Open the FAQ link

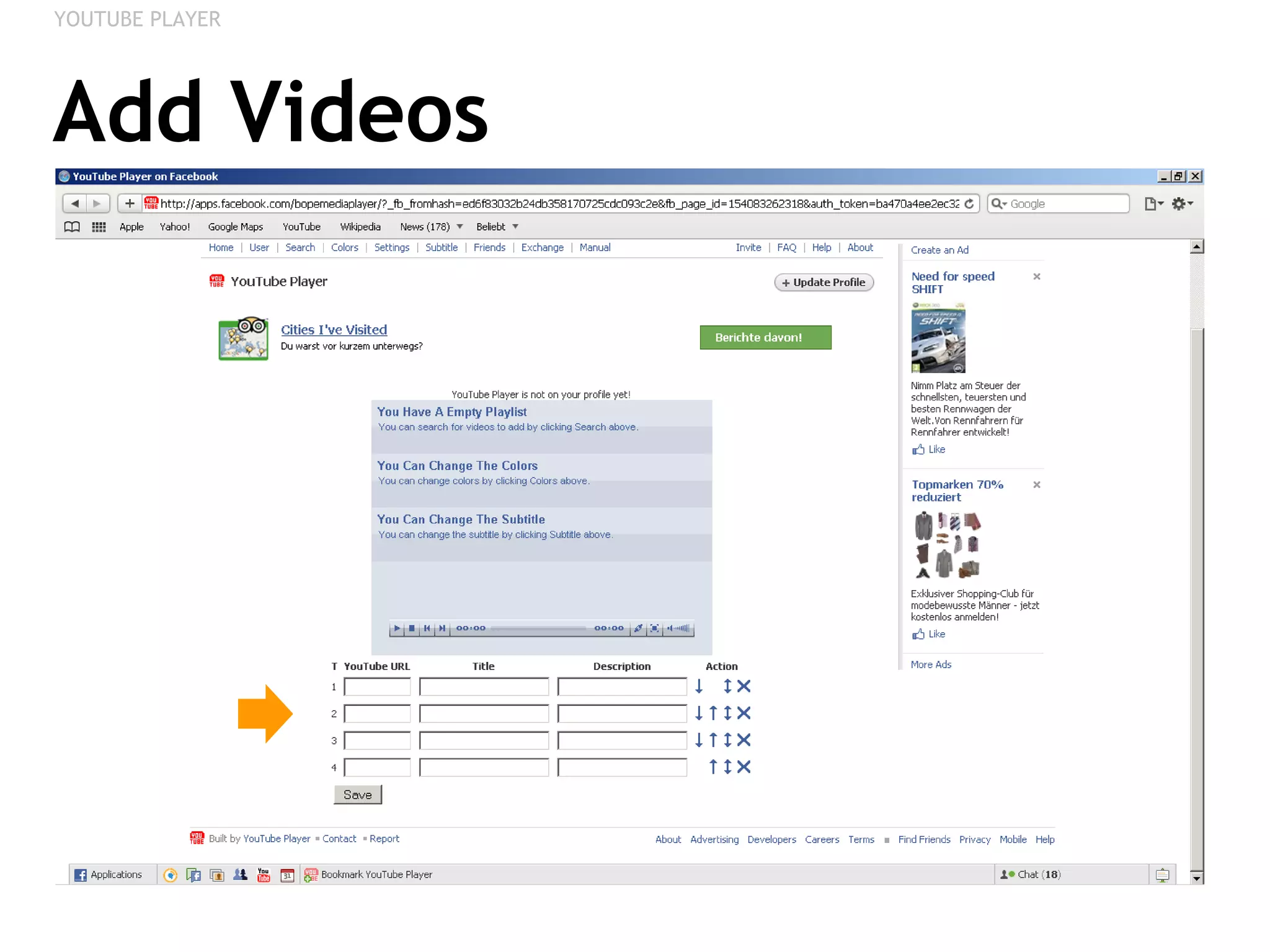pyautogui.click(x=787, y=248)
